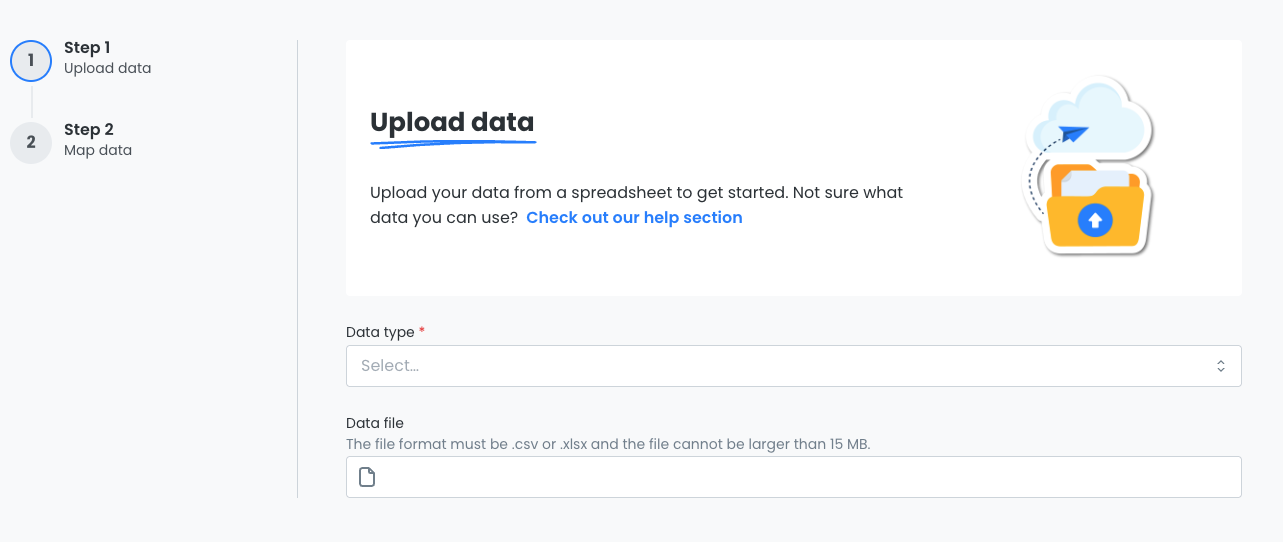1283x542 pixels.
Task: Click "Upload data" step description in sidebar
Action: tap(107, 68)
